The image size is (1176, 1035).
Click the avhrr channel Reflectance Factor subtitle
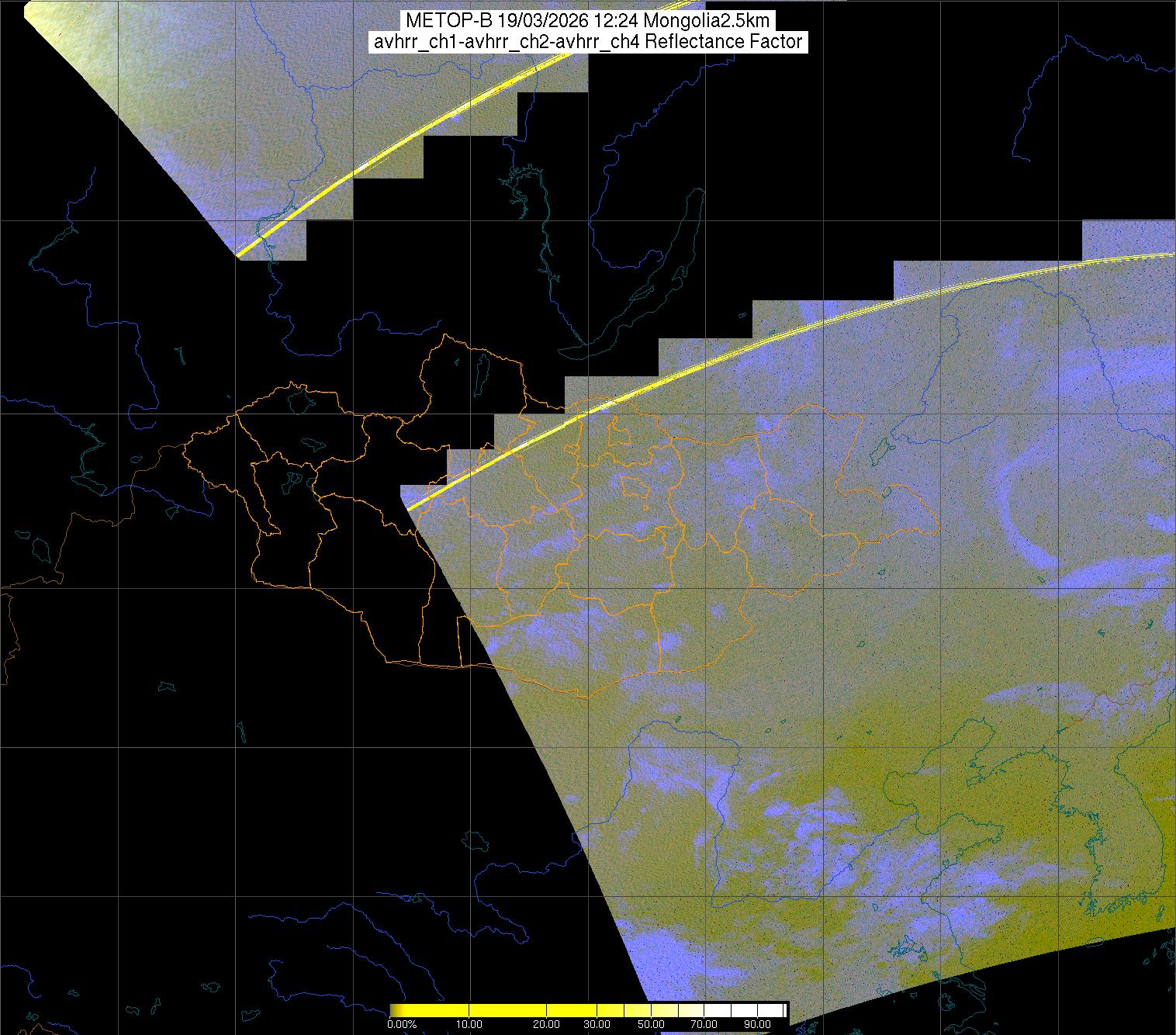[588, 42]
